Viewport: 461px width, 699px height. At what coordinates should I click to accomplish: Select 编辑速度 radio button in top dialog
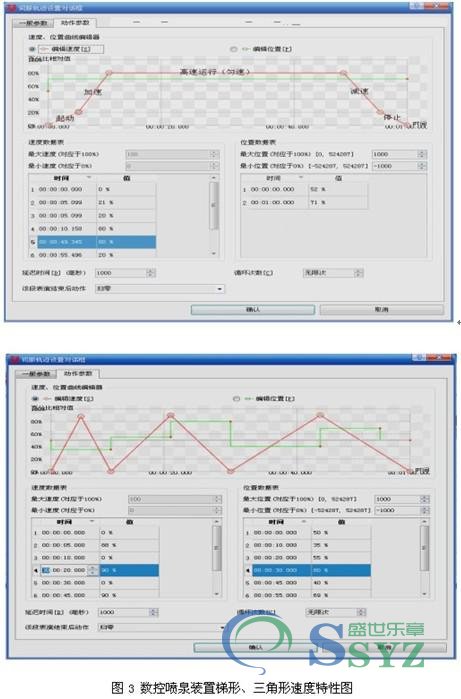pos(32,49)
